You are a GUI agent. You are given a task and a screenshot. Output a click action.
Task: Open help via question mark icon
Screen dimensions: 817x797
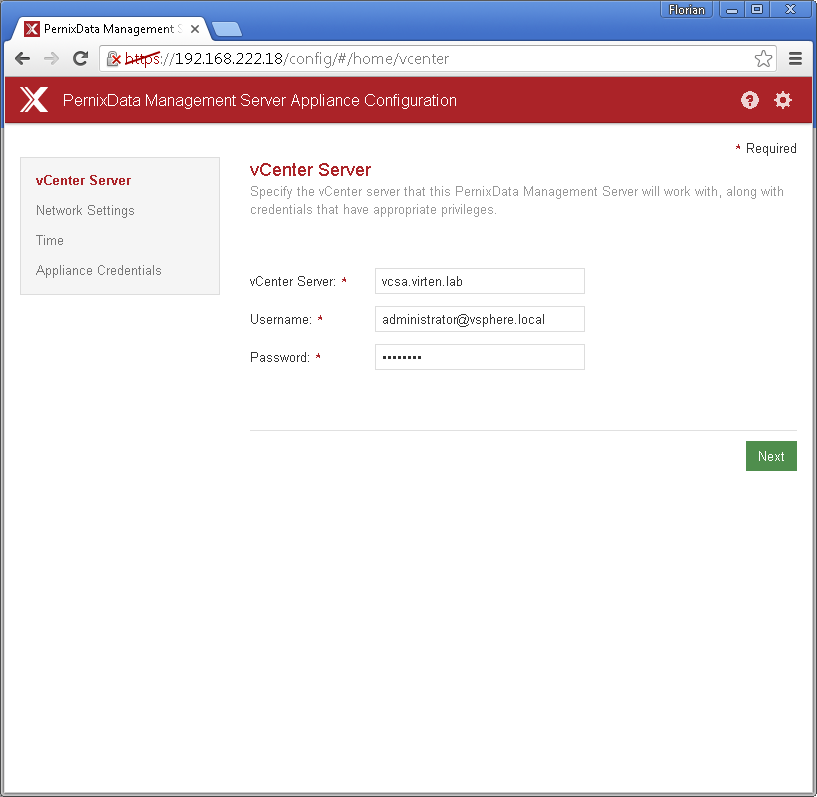tap(750, 100)
